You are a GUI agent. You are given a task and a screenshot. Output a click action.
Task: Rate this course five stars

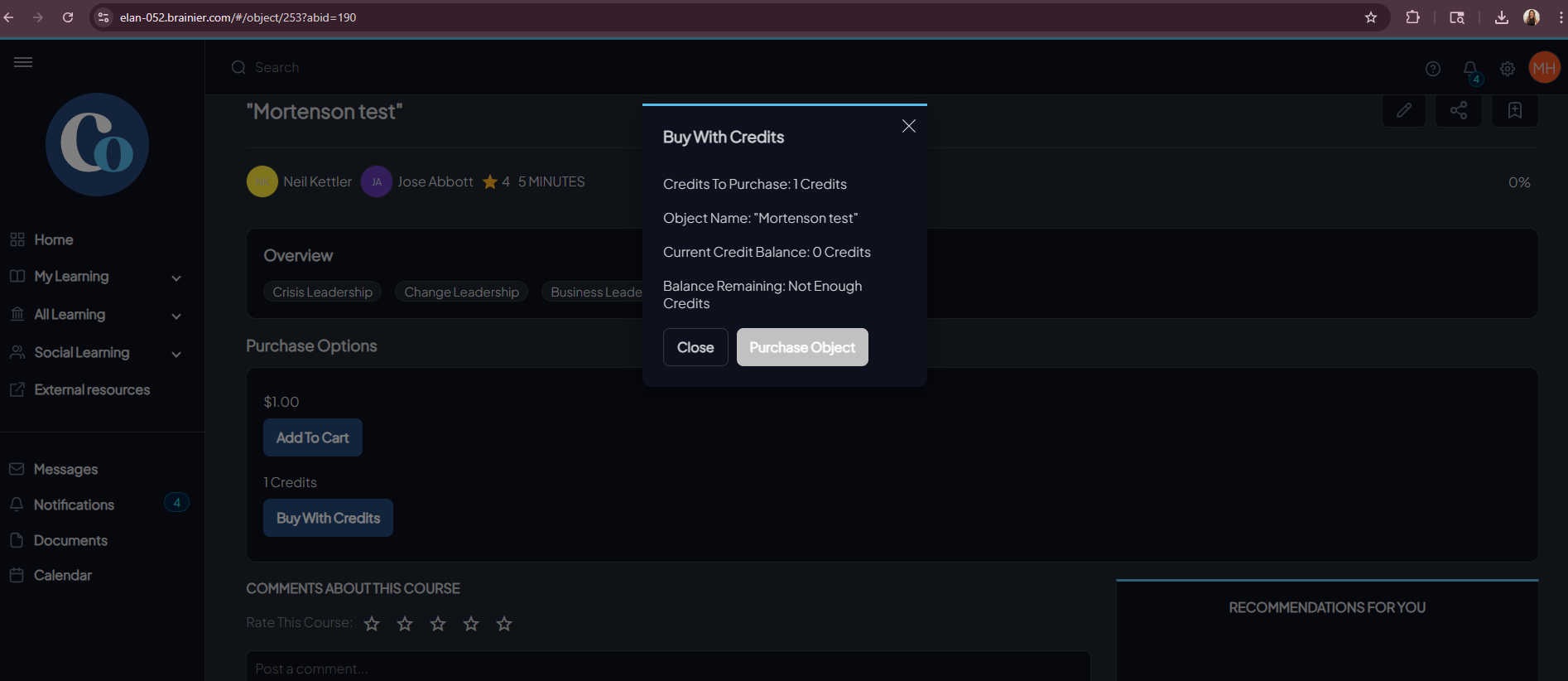click(x=504, y=624)
